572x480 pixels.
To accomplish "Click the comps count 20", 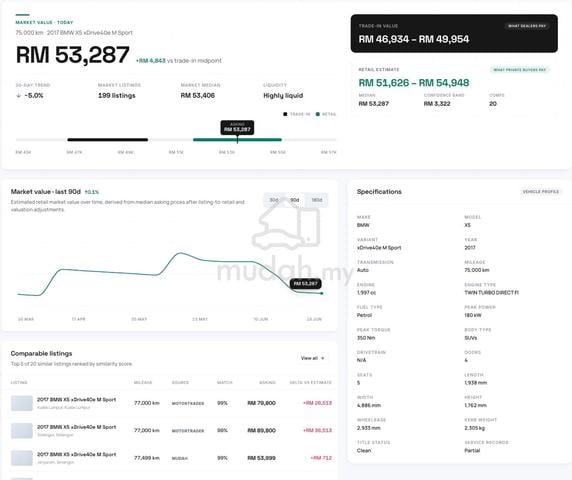I will pos(493,104).
